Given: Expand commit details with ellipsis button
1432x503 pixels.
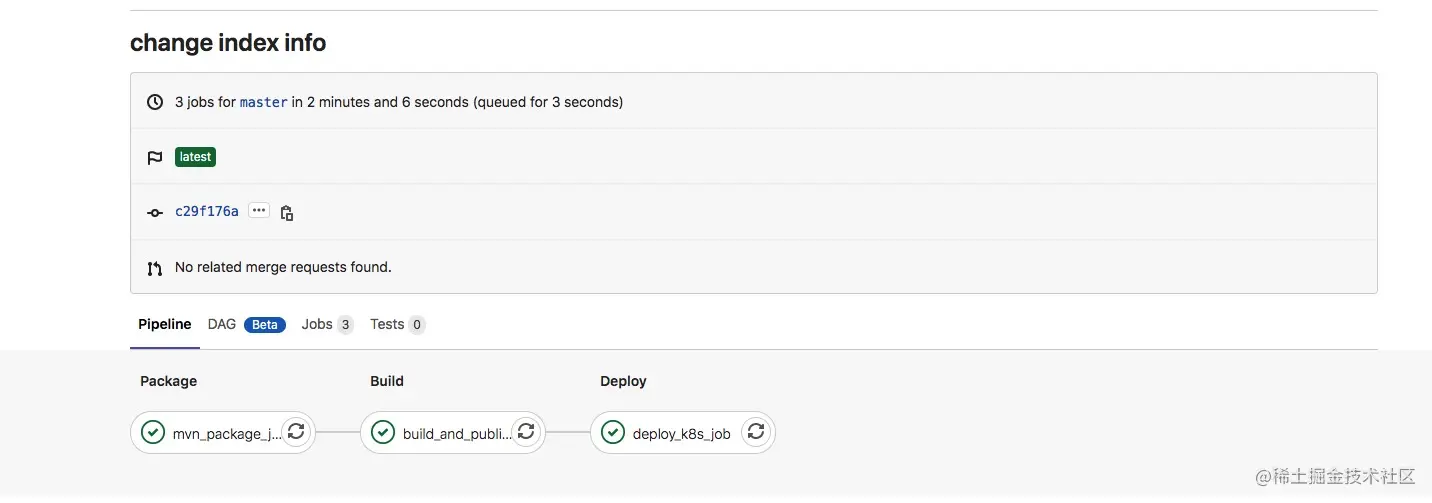Looking at the screenshot, I should tap(259, 211).
